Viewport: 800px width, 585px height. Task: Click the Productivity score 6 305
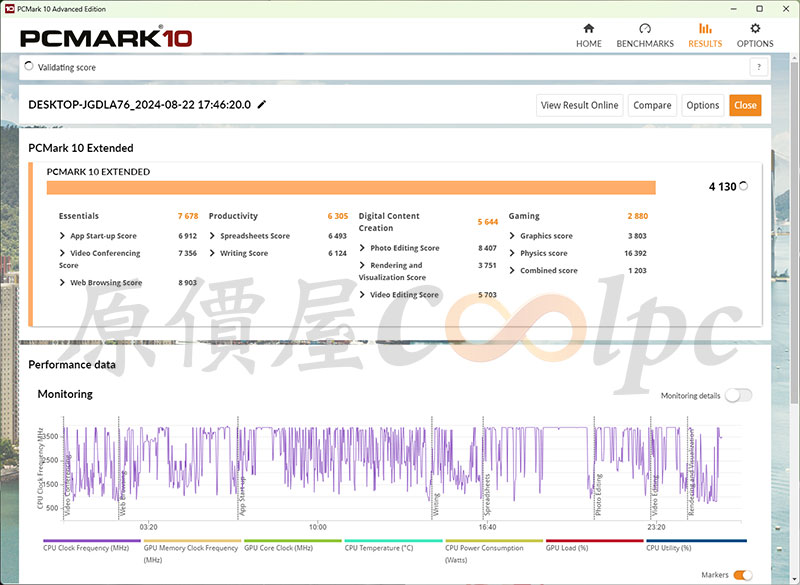coord(338,216)
